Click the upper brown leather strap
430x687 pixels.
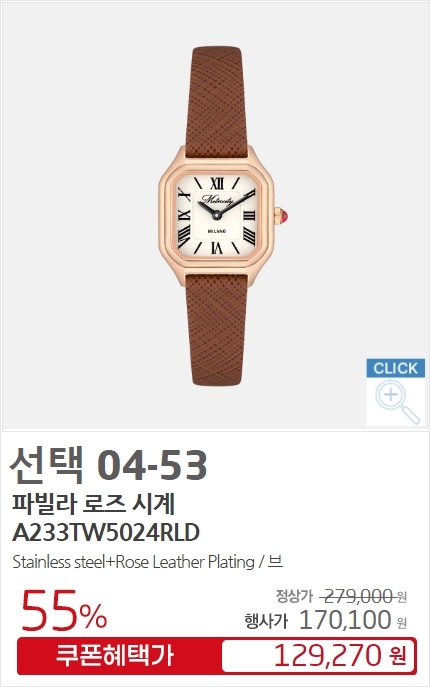(x=217, y=102)
